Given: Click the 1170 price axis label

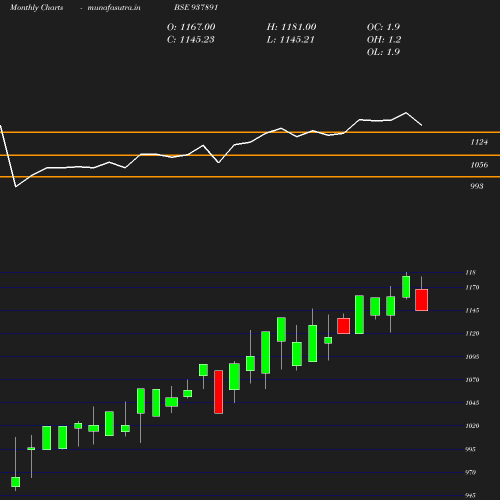Looking at the screenshot, I should point(472,287).
